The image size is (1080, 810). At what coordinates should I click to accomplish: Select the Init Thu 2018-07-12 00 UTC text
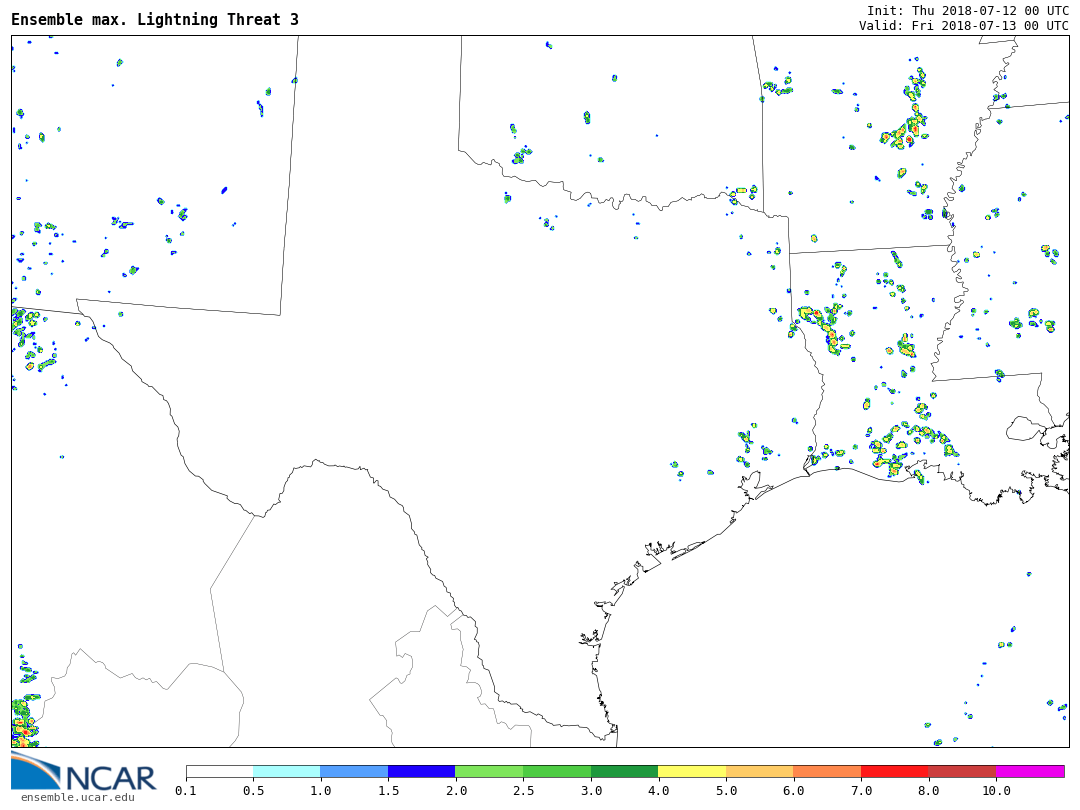967,10
